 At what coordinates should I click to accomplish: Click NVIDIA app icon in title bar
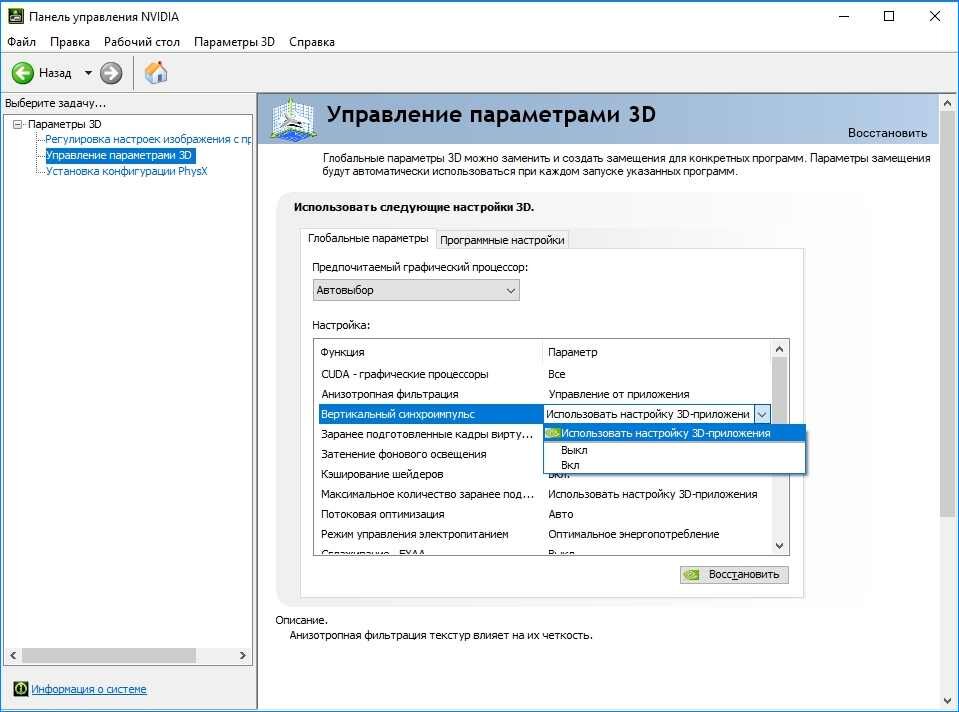point(15,17)
